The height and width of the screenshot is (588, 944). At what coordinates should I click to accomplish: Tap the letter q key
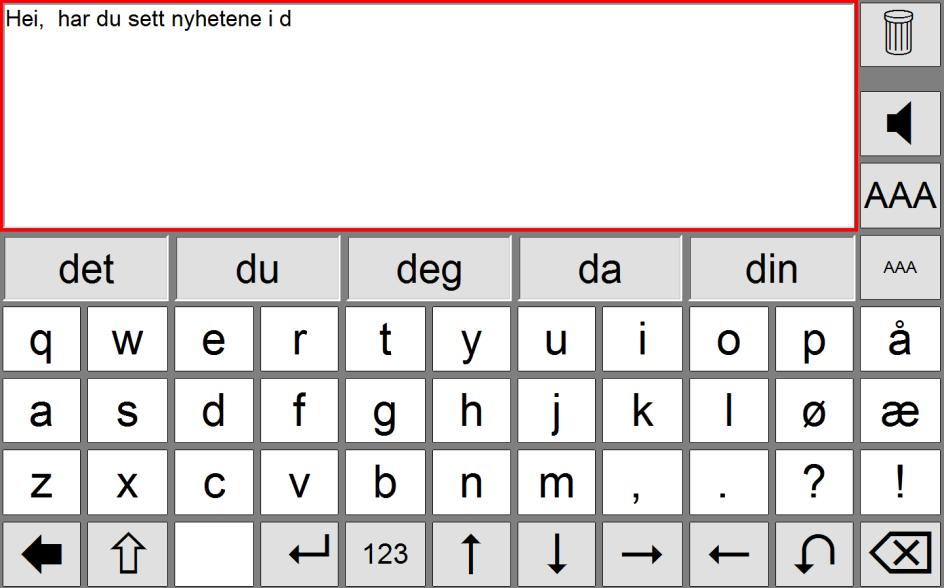pyautogui.click(x=42, y=339)
